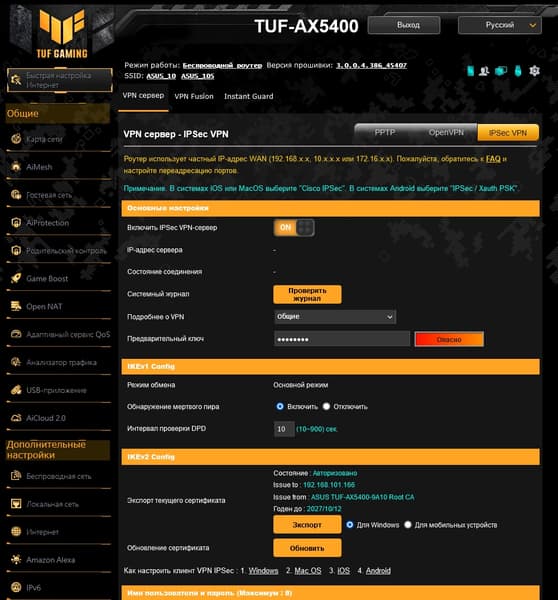Screen dimensions: 558x600
Task: Click the Проверить журнал button
Action: [x=307, y=294]
